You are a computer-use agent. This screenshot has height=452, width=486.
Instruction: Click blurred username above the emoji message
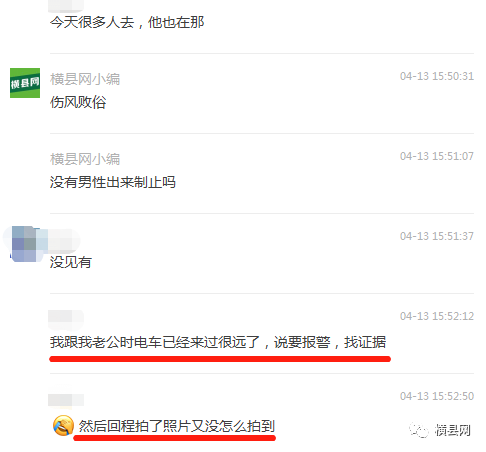[x=66, y=399]
